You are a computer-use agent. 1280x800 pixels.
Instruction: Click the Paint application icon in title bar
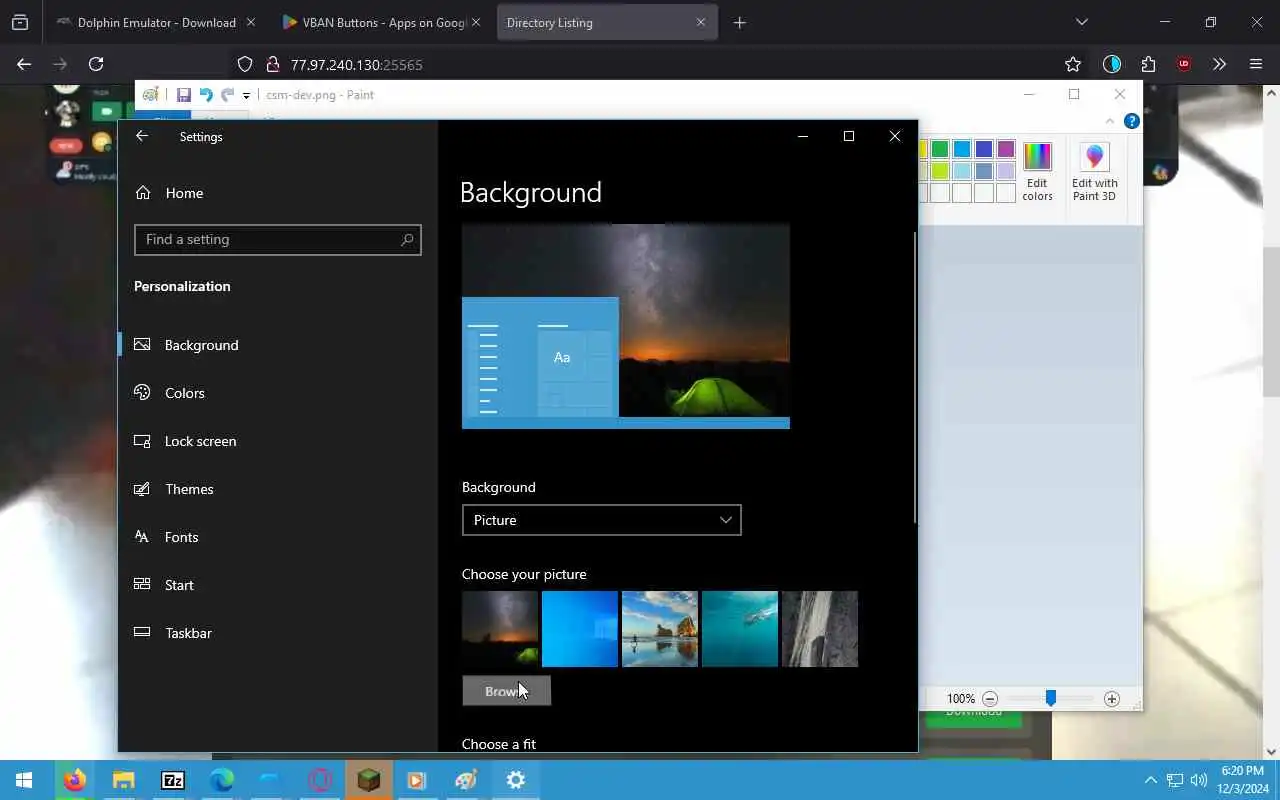tap(151, 95)
